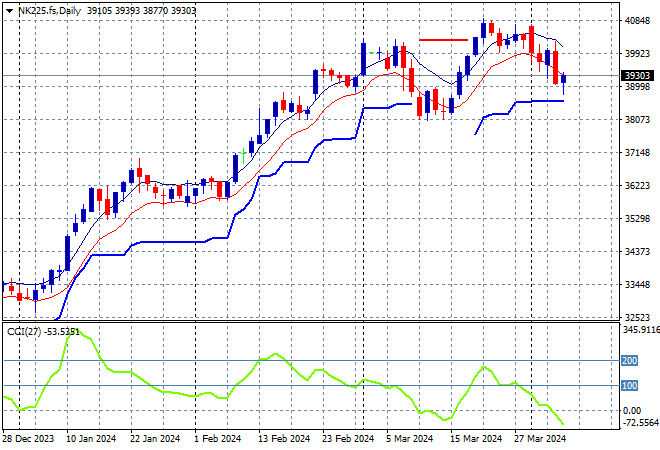The image size is (660, 450).
Task: Click the 5 Mar 2024 date label
Action: coord(409,439)
